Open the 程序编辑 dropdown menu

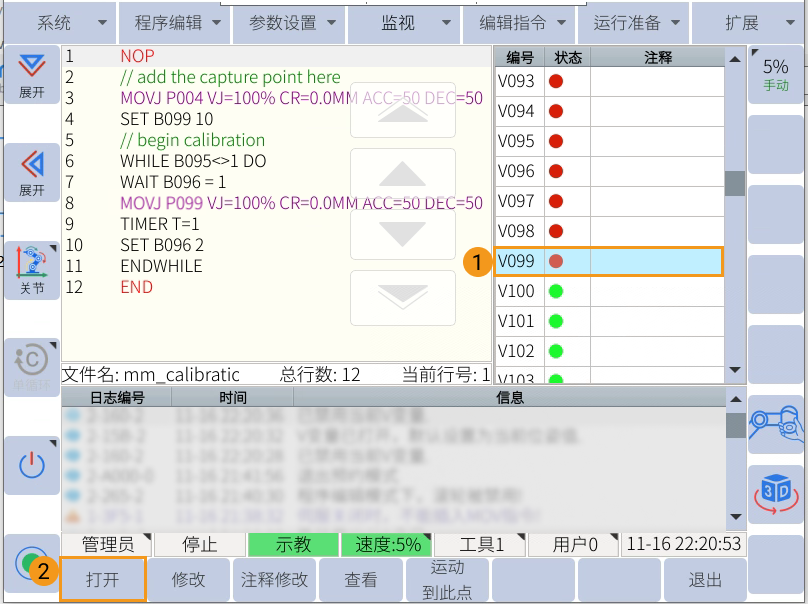[174, 23]
